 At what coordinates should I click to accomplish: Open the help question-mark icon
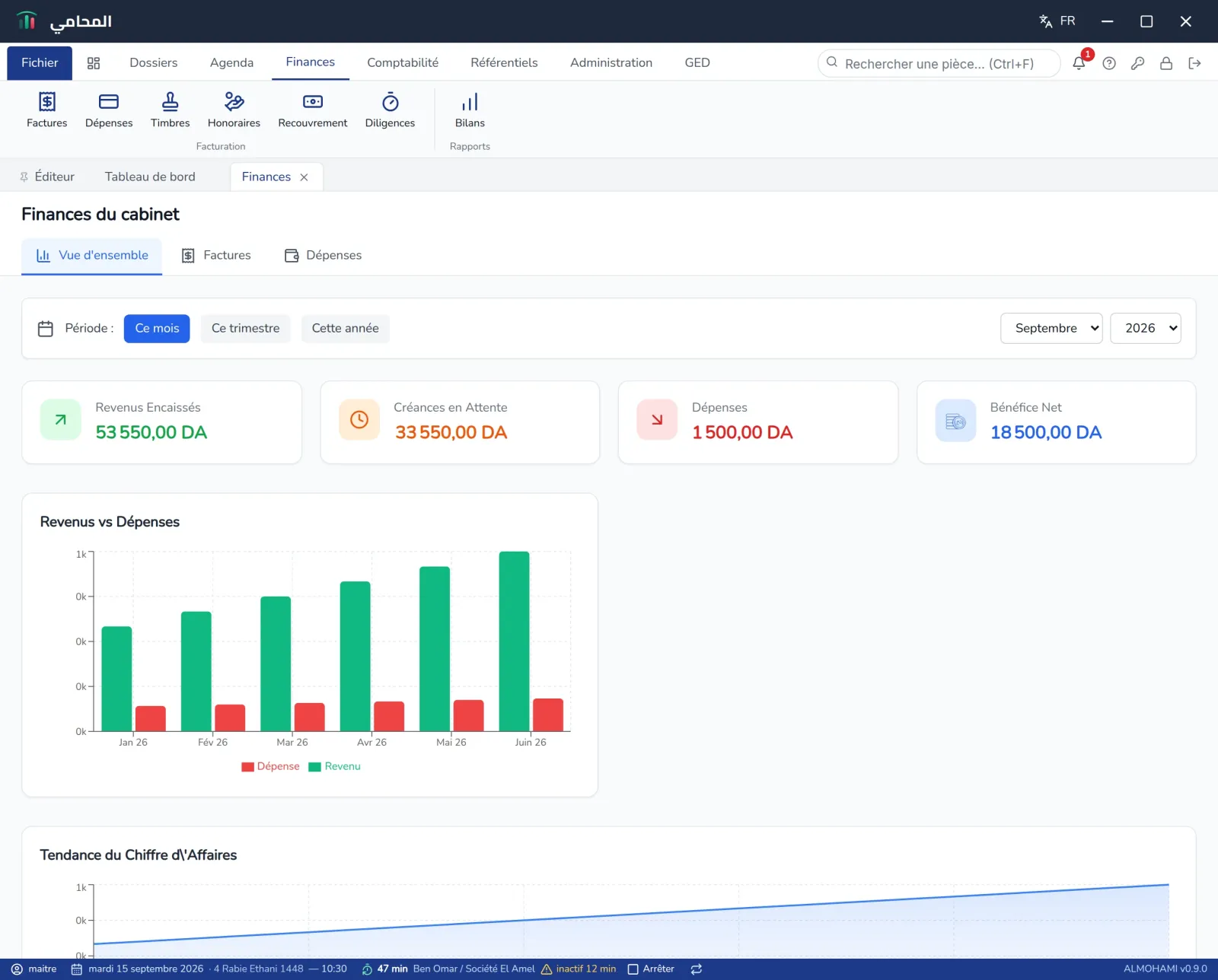point(1109,63)
